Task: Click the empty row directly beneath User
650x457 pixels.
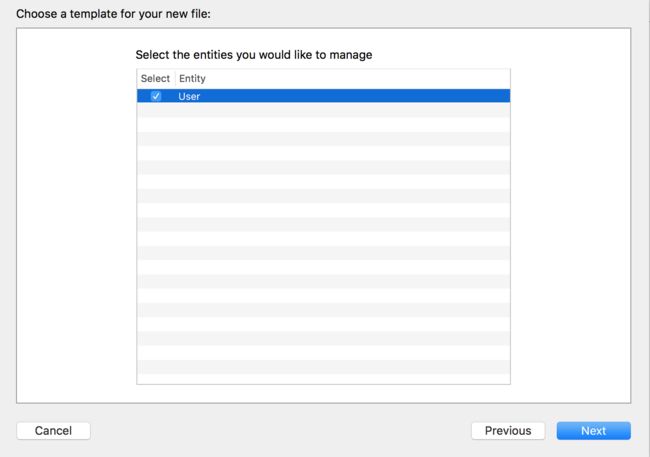Action: (323, 110)
